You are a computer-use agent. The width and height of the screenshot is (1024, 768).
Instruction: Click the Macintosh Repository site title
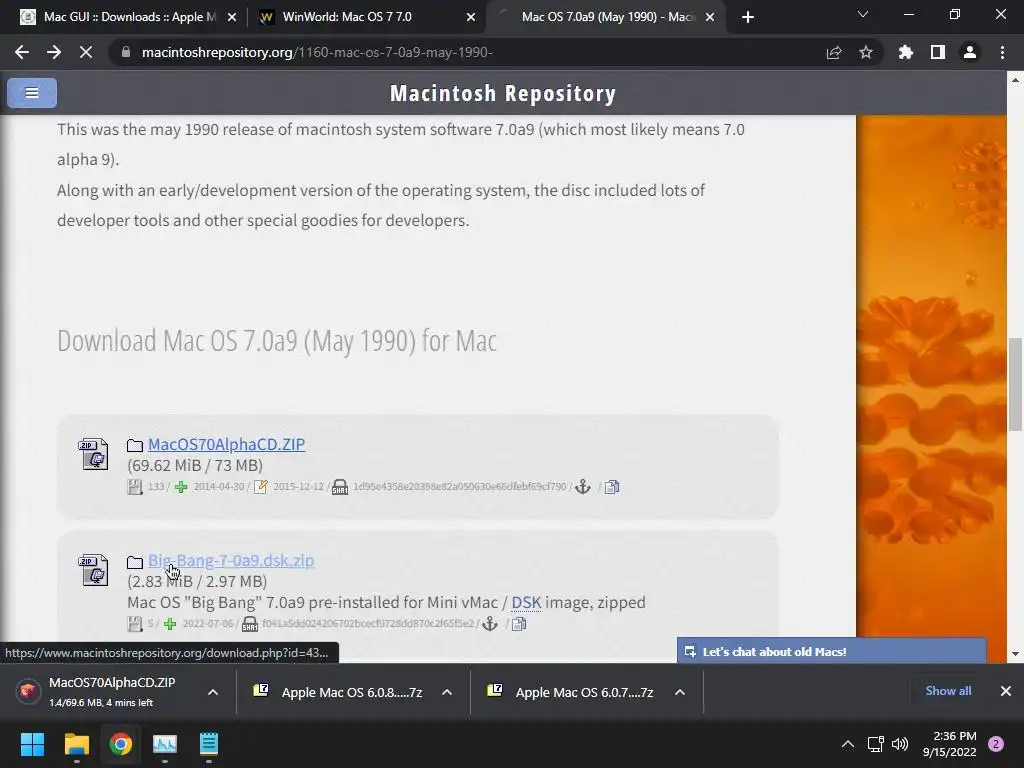[x=503, y=93]
